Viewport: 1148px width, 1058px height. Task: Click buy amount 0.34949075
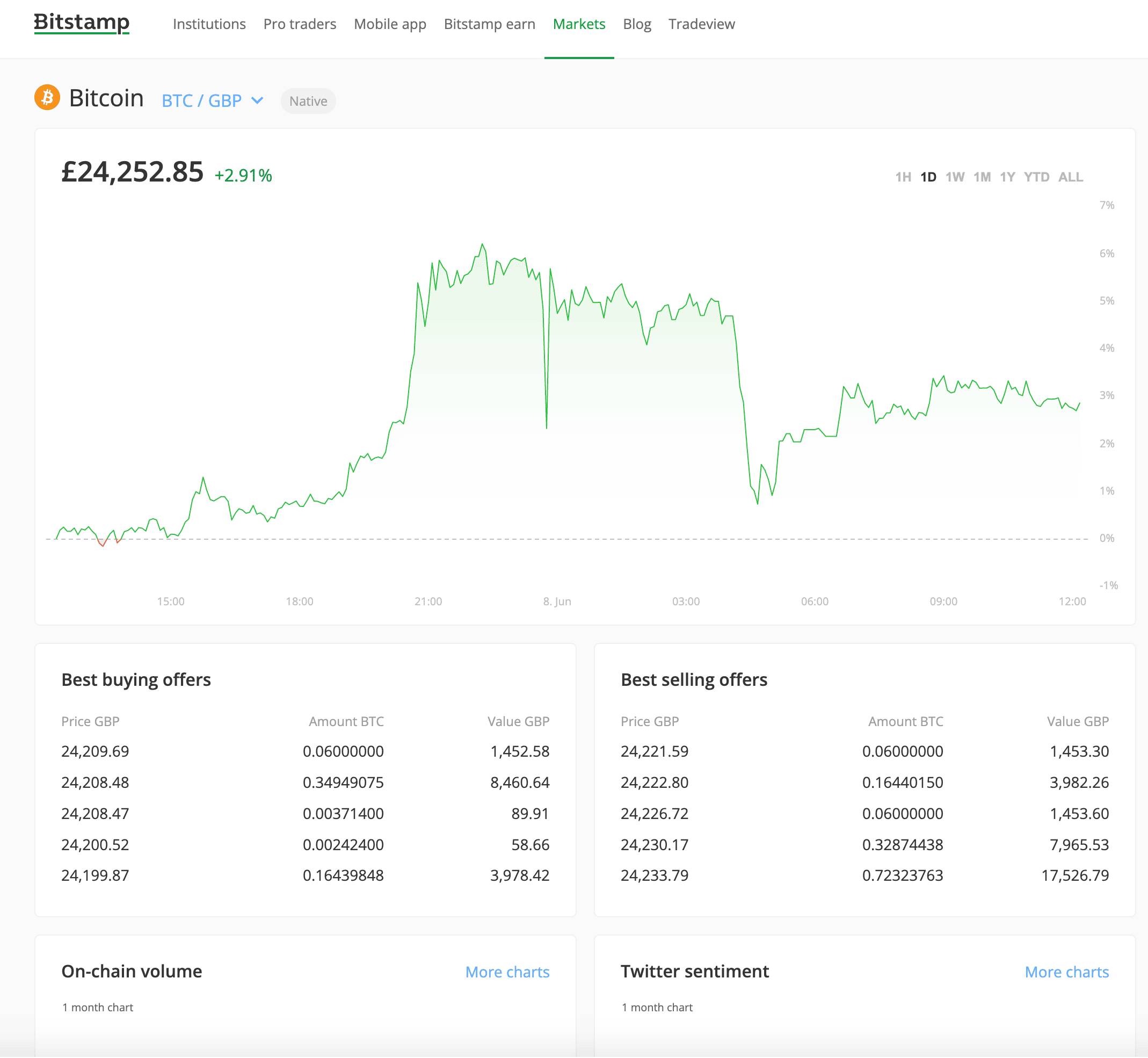pos(343,782)
